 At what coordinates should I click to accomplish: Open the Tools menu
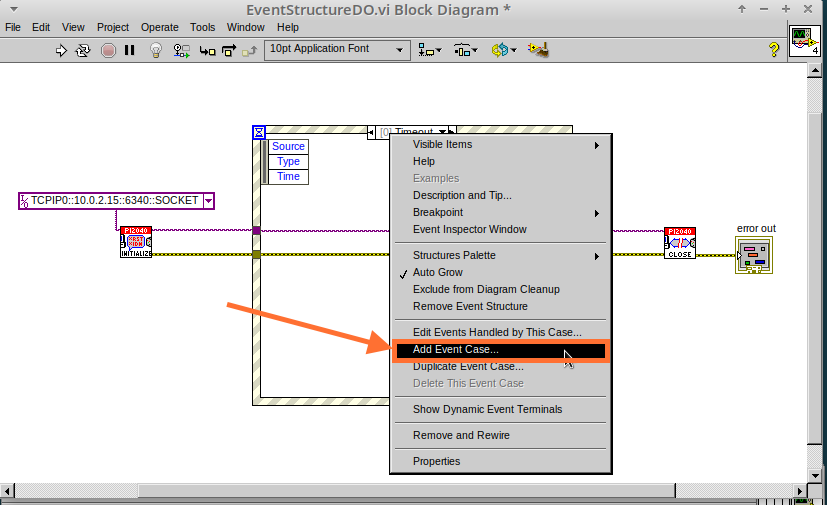[x=203, y=27]
